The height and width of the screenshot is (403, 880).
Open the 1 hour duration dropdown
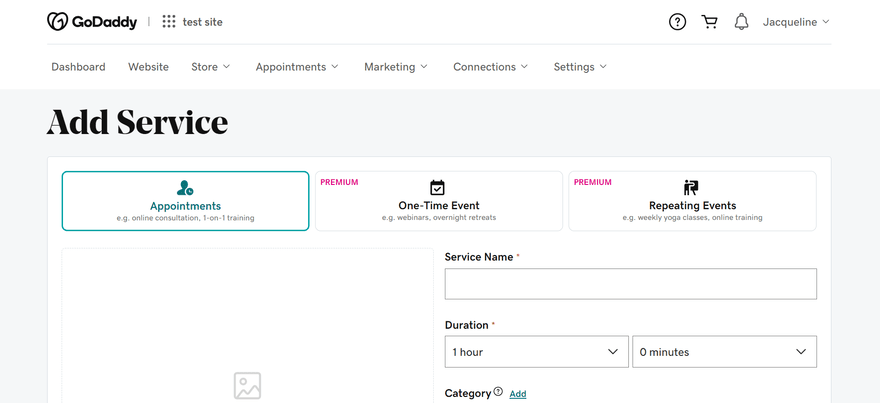(537, 352)
